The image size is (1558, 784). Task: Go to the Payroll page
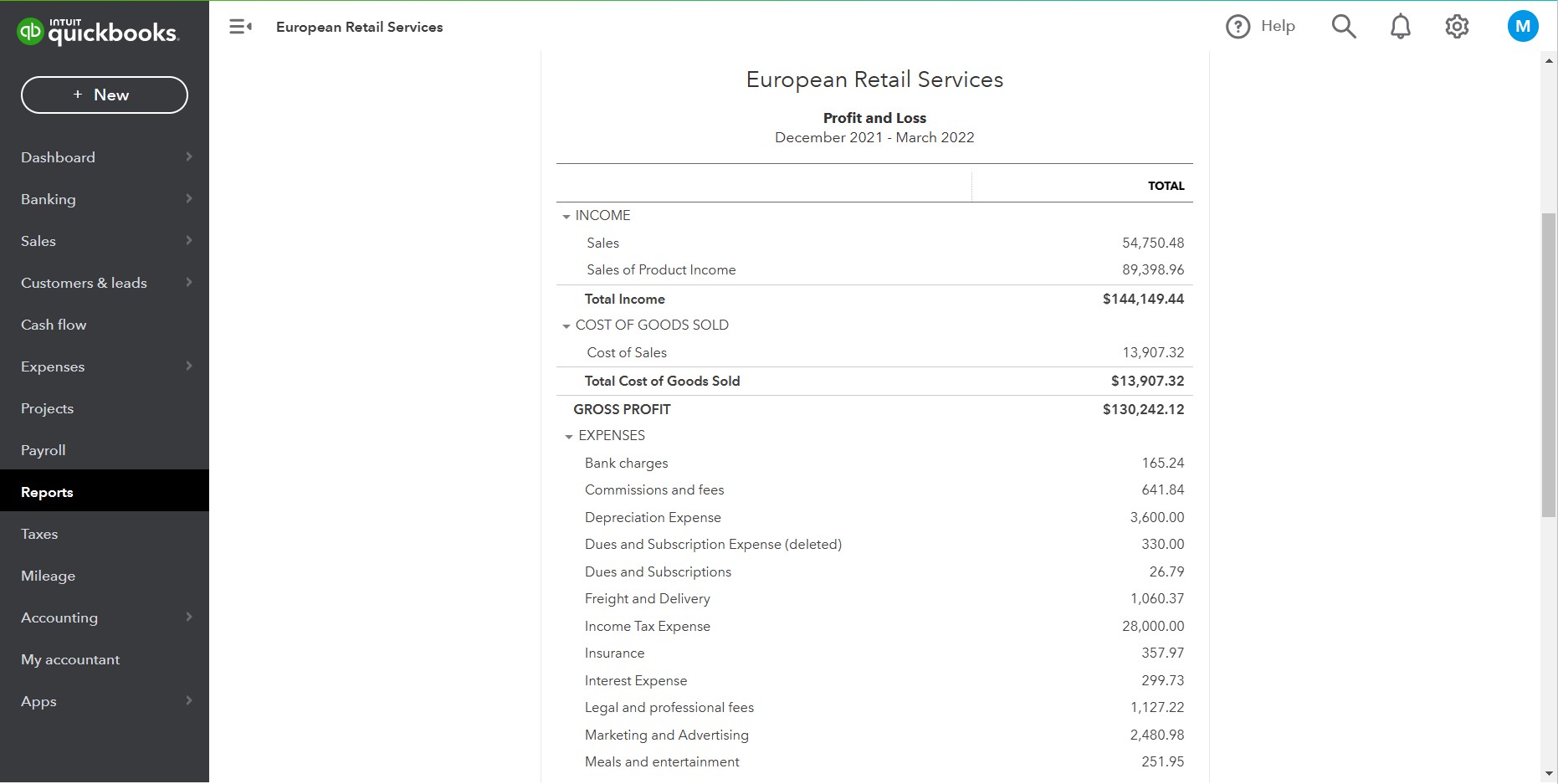(x=44, y=450)
